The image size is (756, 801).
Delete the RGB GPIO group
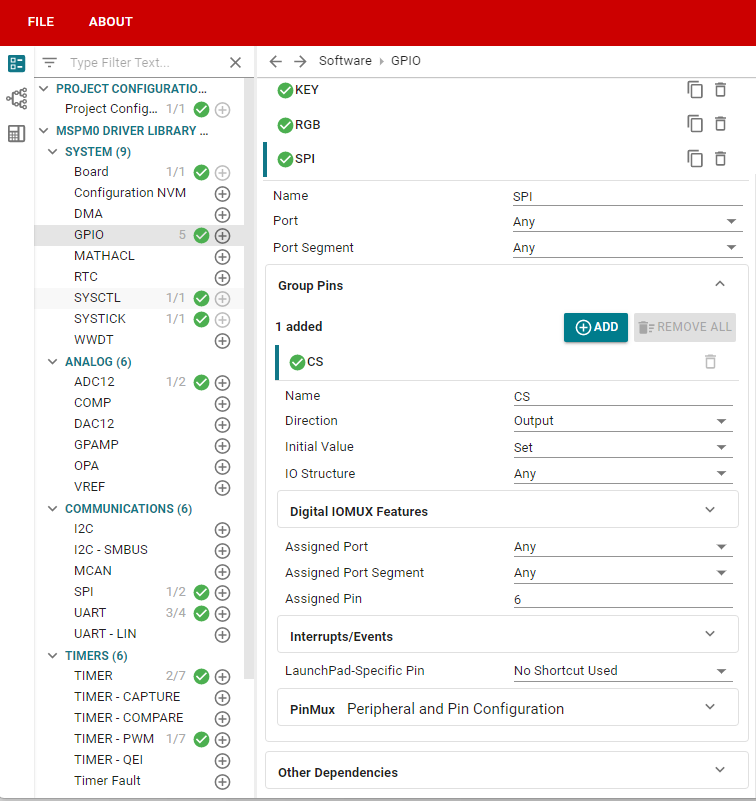pyautogui.click(x=720, y=124)
